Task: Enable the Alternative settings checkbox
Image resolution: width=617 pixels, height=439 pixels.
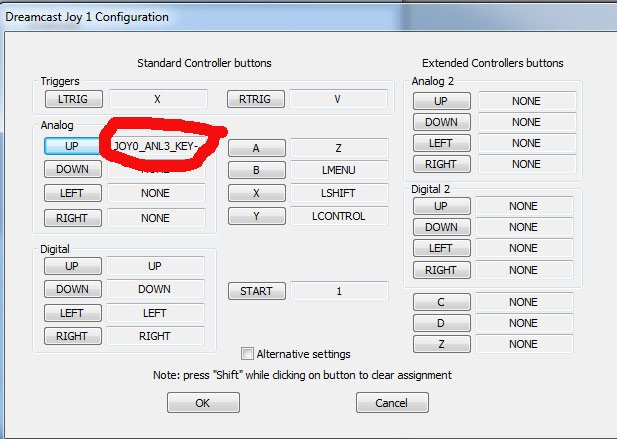Action: tap(247, 354)
